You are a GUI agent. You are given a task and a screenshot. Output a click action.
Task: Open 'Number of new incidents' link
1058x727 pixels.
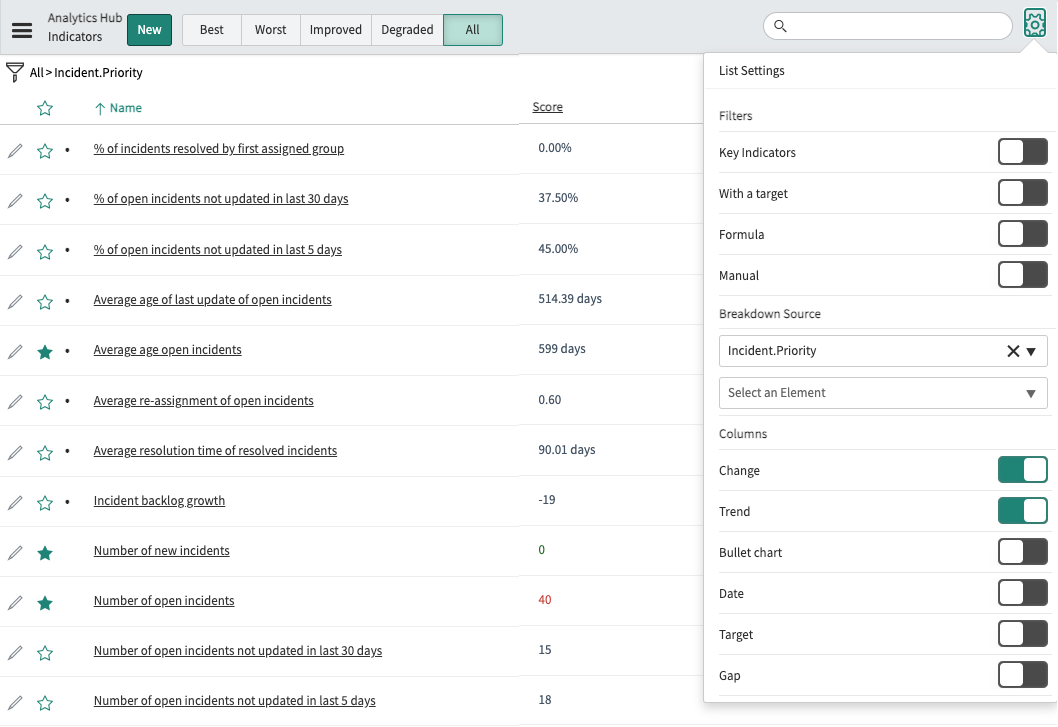tap(161, 551)
